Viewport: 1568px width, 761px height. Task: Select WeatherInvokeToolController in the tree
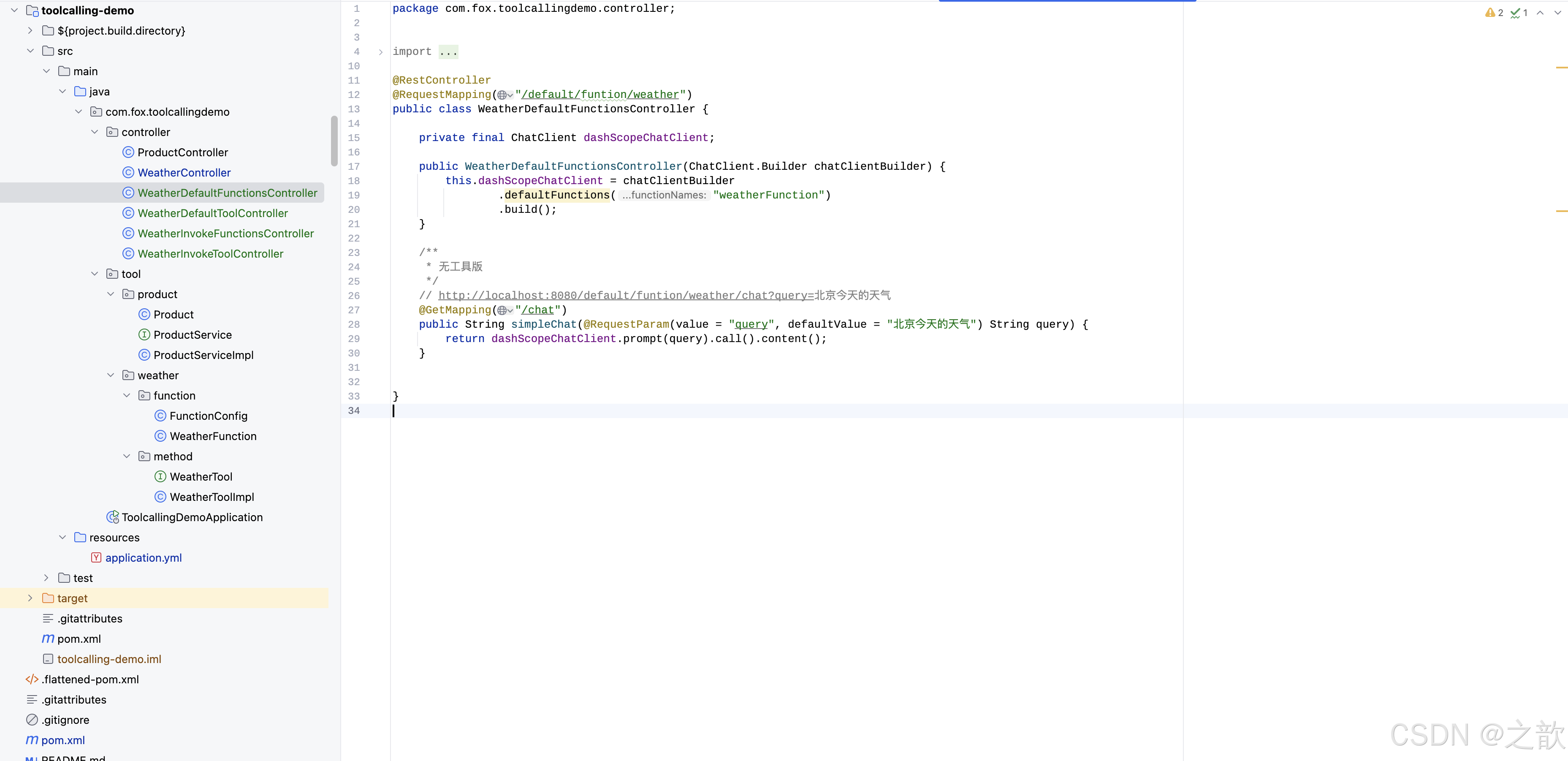[210, 254]
